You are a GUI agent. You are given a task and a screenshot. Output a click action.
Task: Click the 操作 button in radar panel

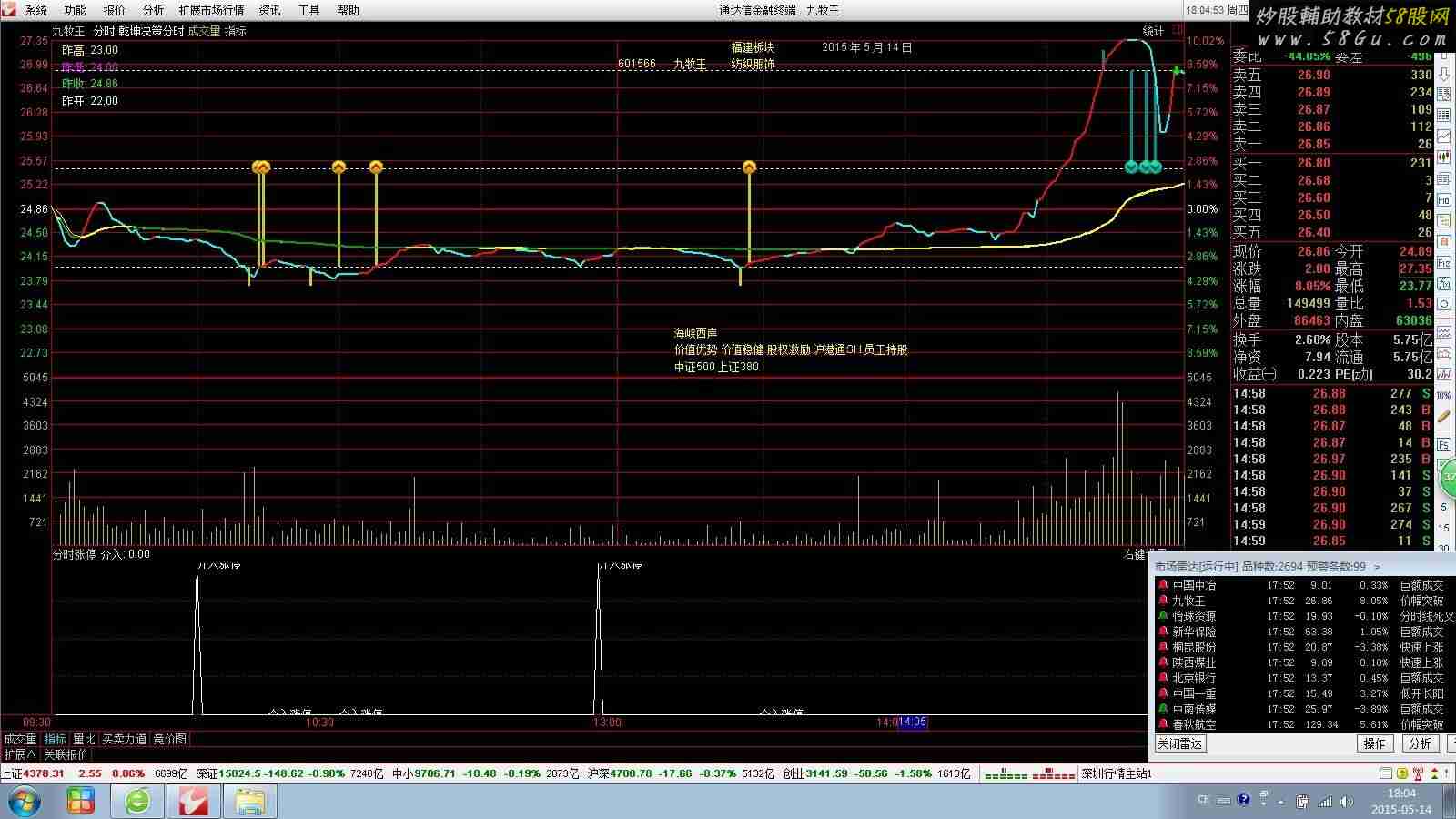(1375, 743)
